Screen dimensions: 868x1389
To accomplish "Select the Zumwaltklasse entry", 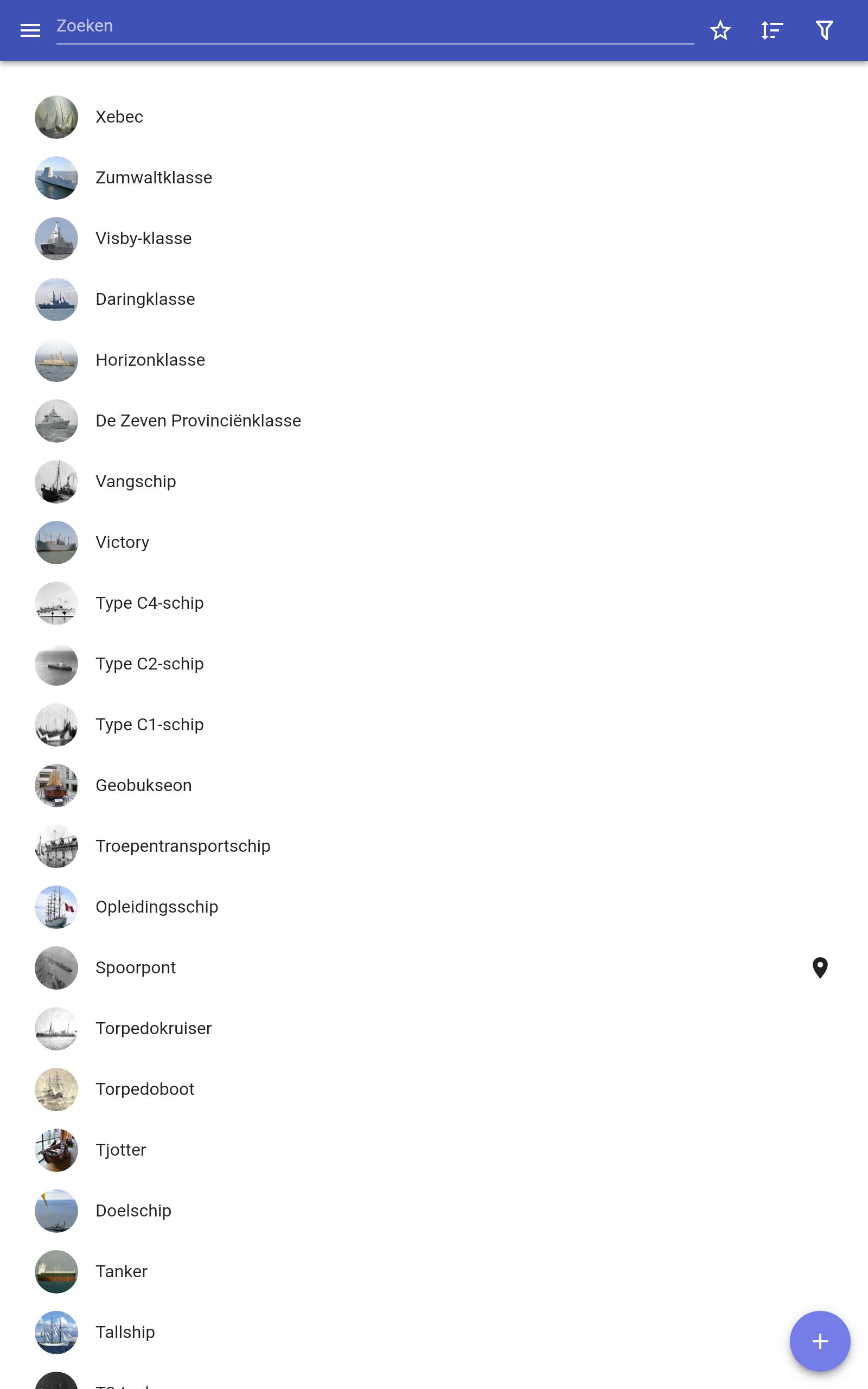I will point(434,178).
